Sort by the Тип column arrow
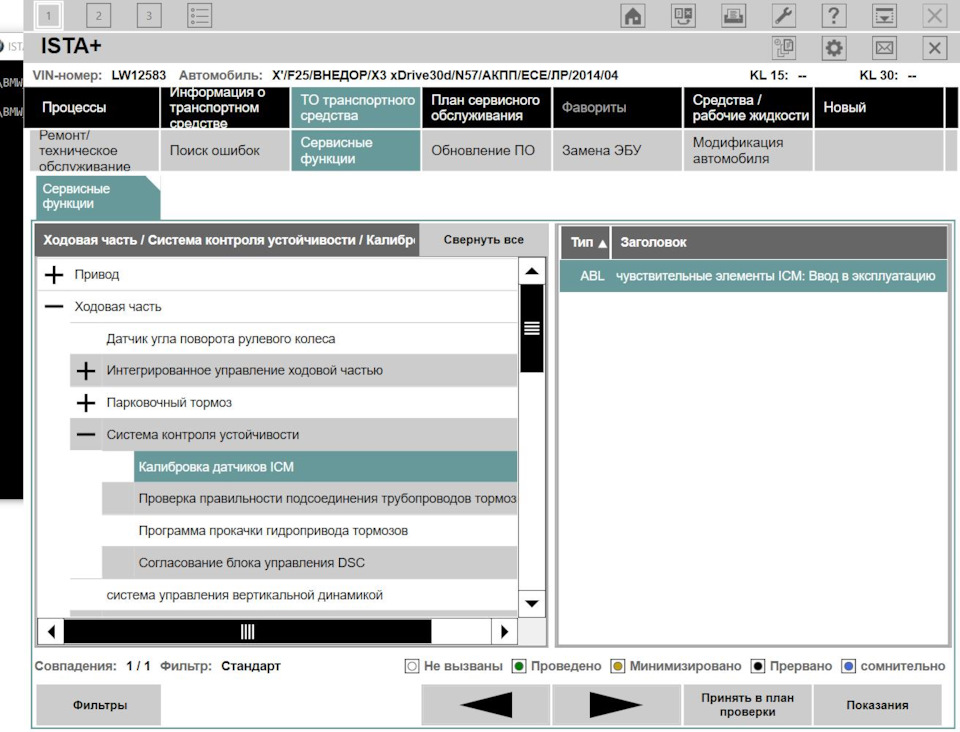 (x=602, y=243)
